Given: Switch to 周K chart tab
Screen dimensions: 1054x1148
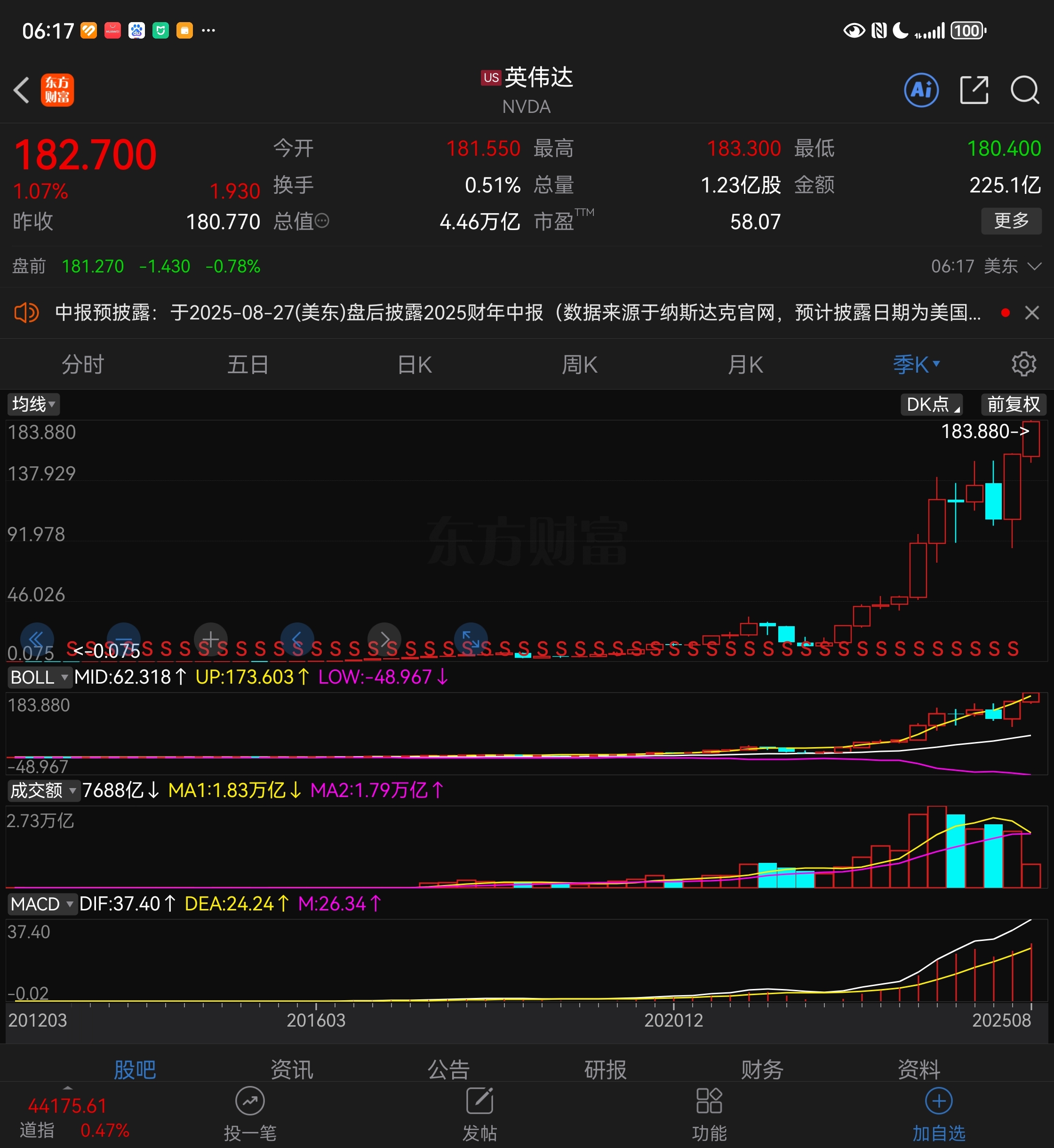Looking at the screenshot, I should point(580,365).
